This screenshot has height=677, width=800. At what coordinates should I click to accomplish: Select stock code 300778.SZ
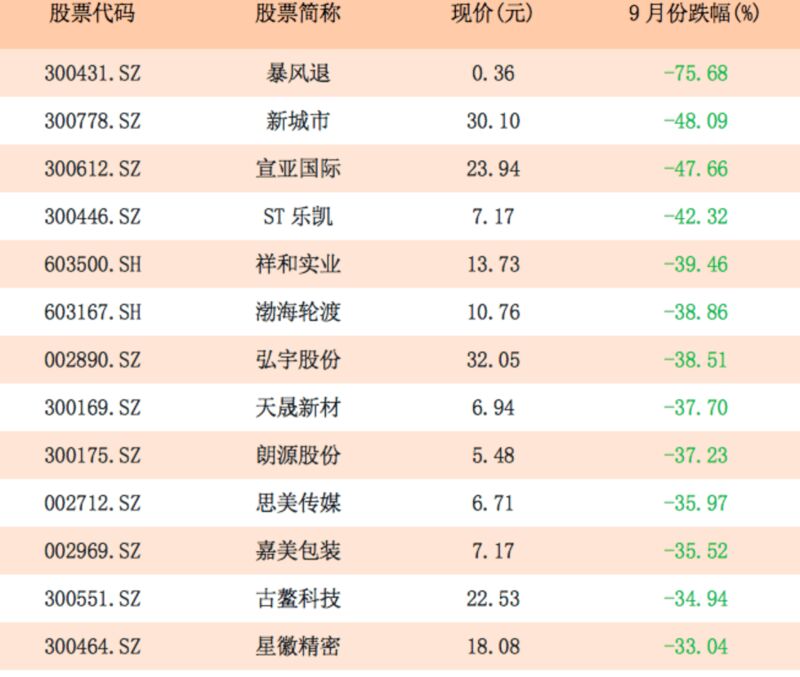[92, 121]
